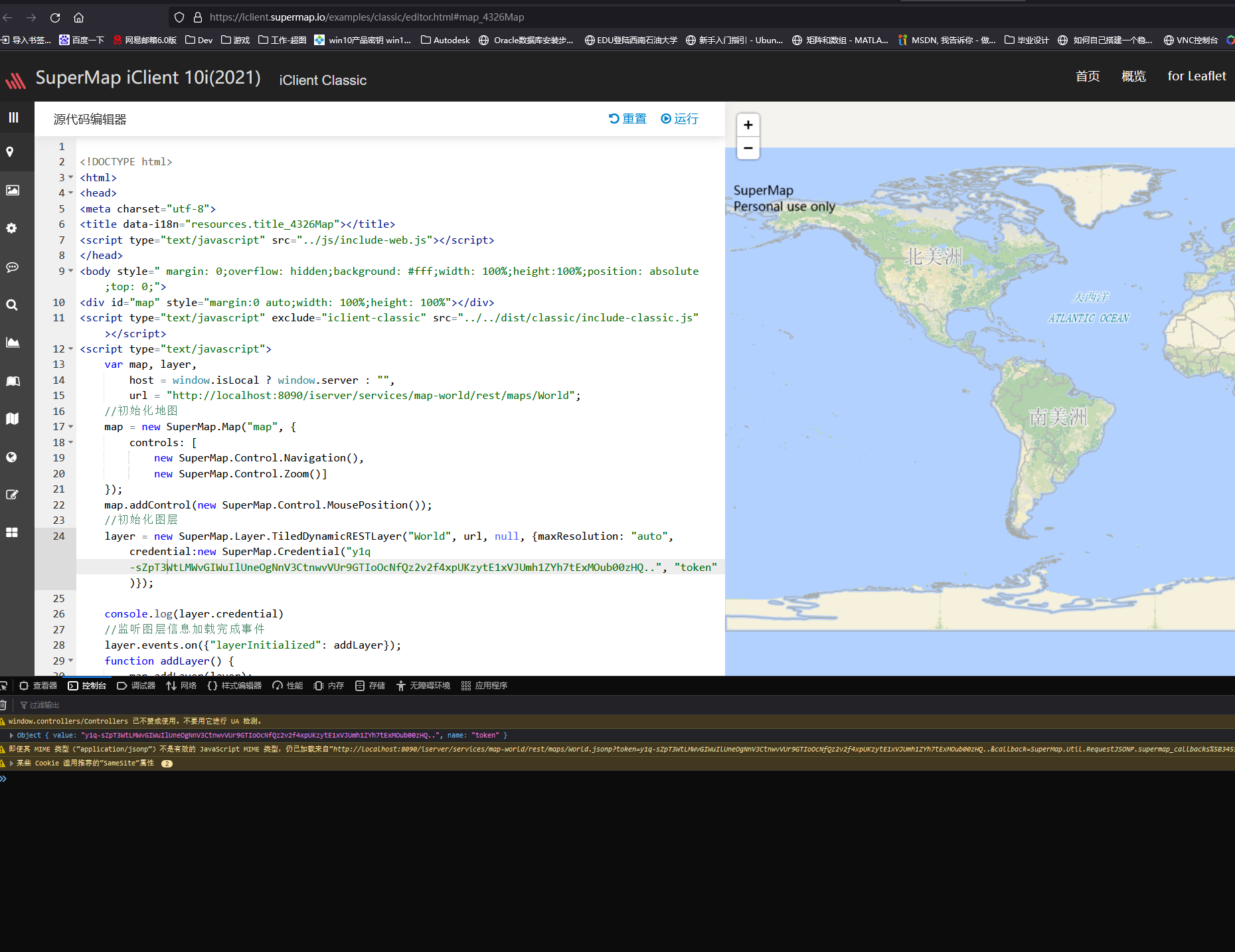Select the four-squares grid sidebar icon
This screenshot has width=1235, height=952.
tap(12, 532)
